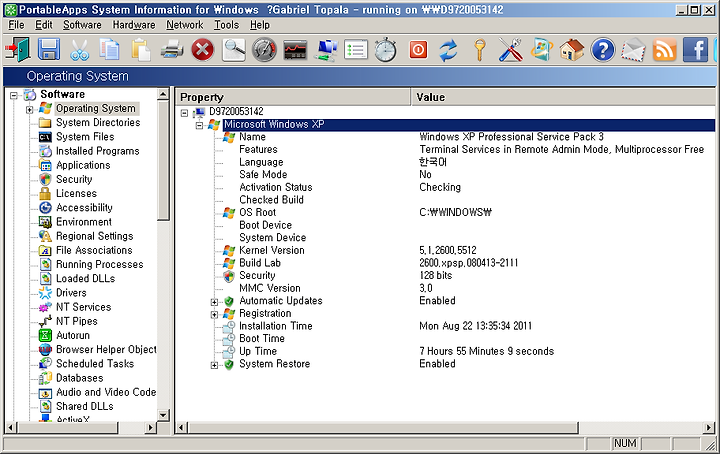This screenshot has width=720, height=454.
Task: Select NT Pipes in sidebar
Action: (77, 321)
